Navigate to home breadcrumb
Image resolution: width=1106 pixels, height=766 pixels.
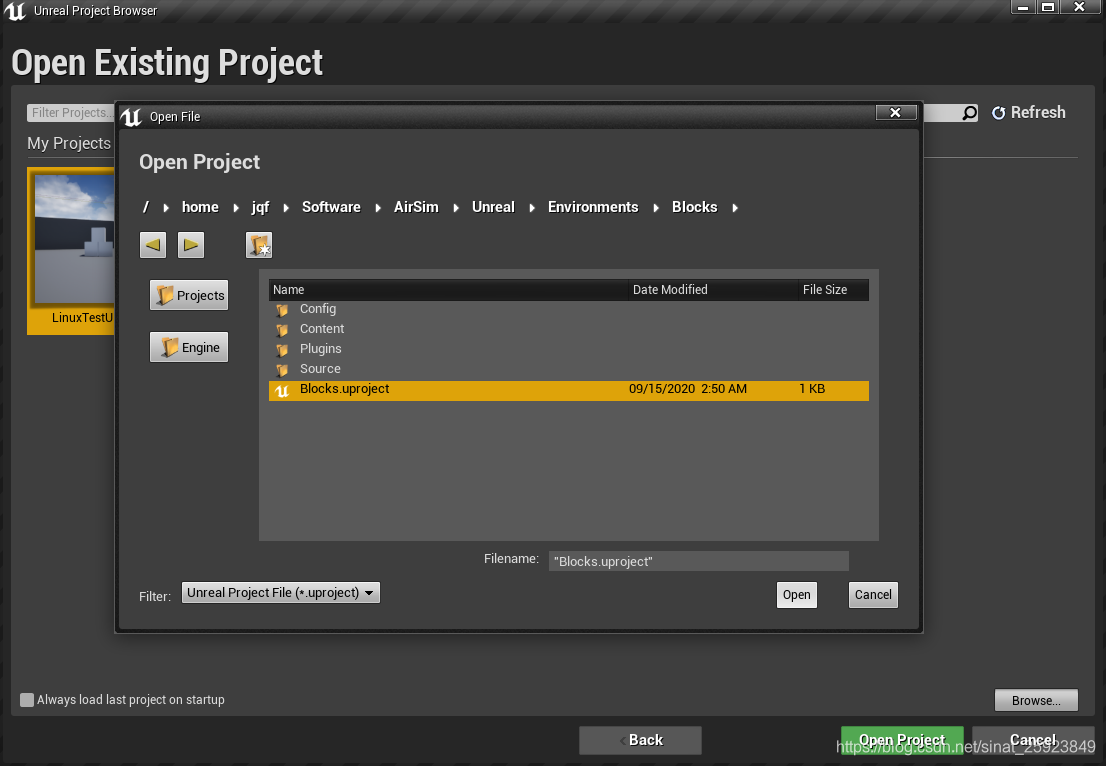(x=200, y=207)
